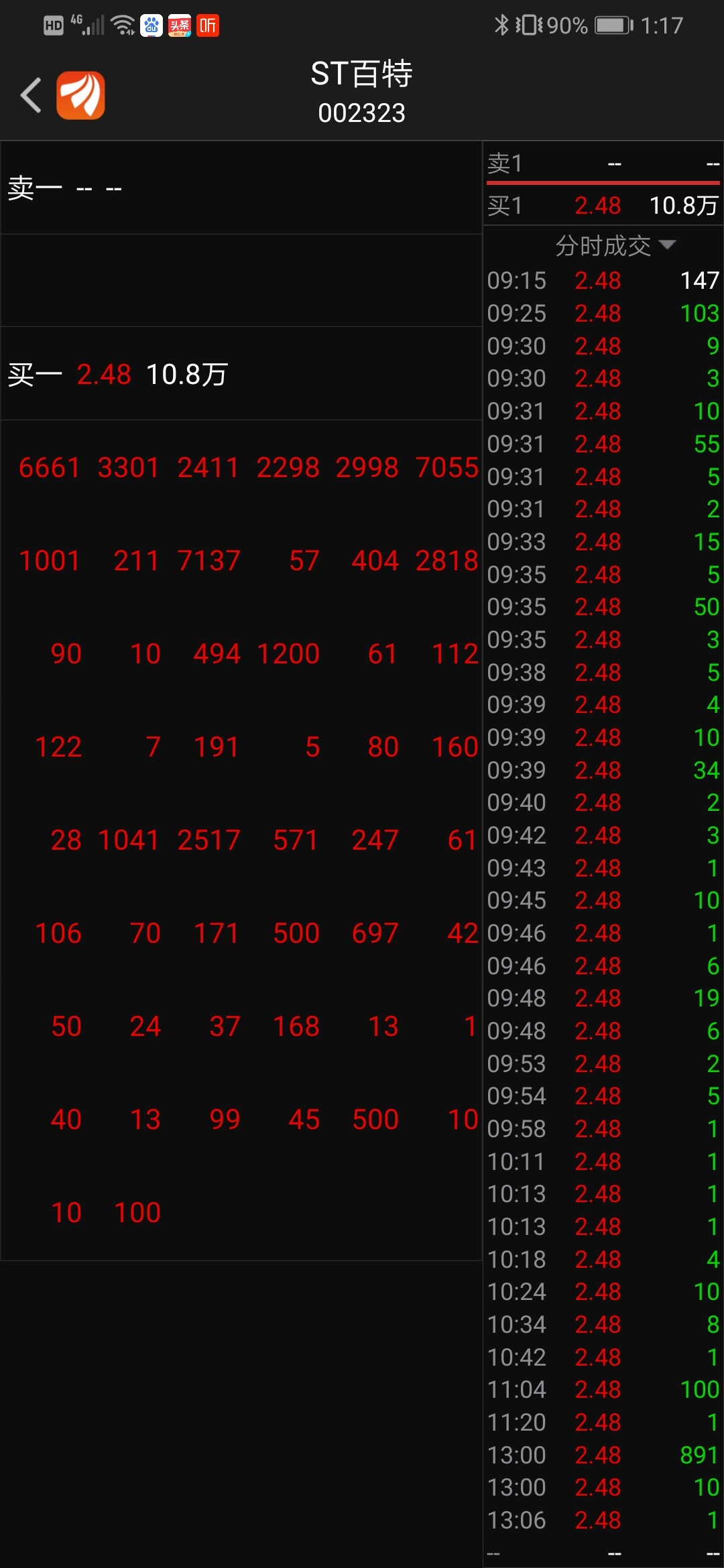Tap order queue value 494
The height and width of the screenshot is (1568, 724).
tap(216, 653)
